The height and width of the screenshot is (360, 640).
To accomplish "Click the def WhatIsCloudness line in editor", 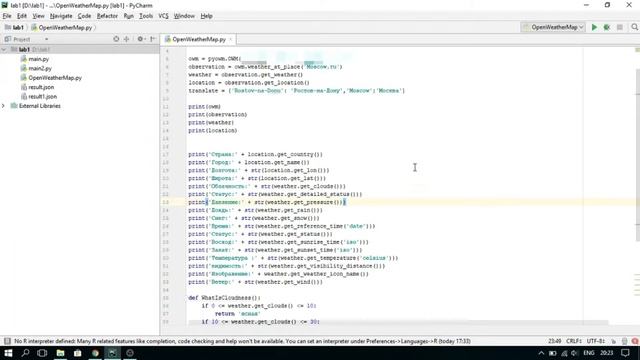I will [224, 298].
